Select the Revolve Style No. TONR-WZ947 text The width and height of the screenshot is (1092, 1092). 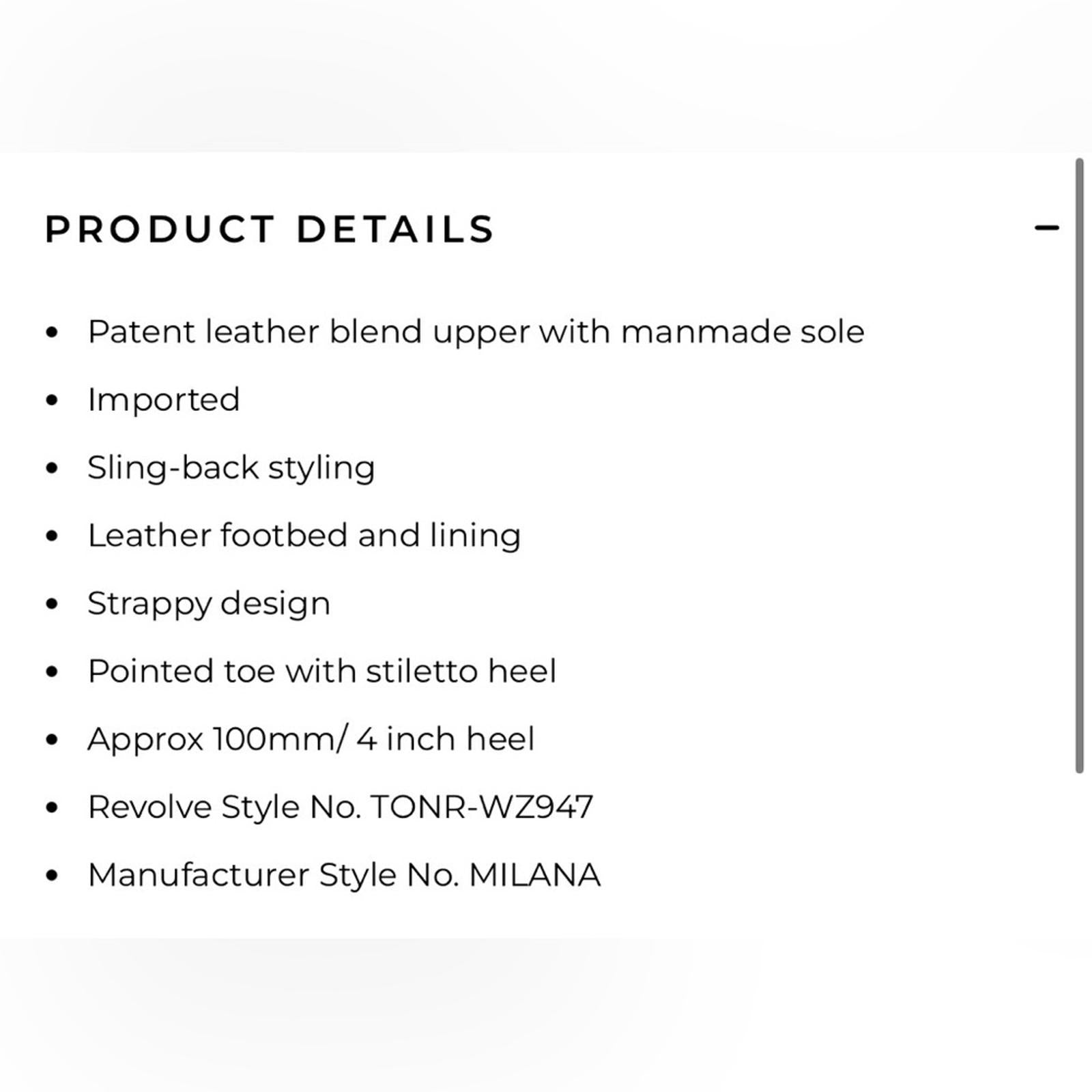point(341,807)
